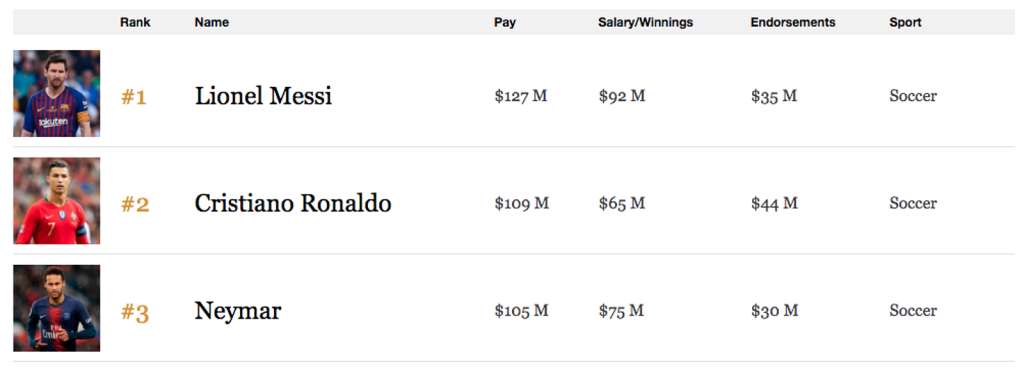The height and width of the screenshot is (368, 1024).
Task: Open the Cristiano Ronaldo name link
Action: [x=293, y=203]
